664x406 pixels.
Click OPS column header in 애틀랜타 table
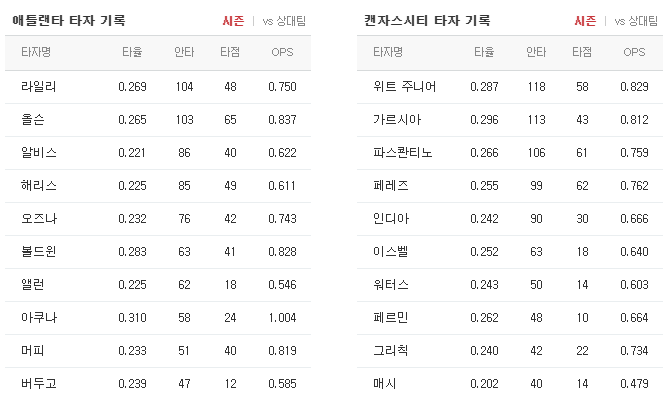pos(282,52)
